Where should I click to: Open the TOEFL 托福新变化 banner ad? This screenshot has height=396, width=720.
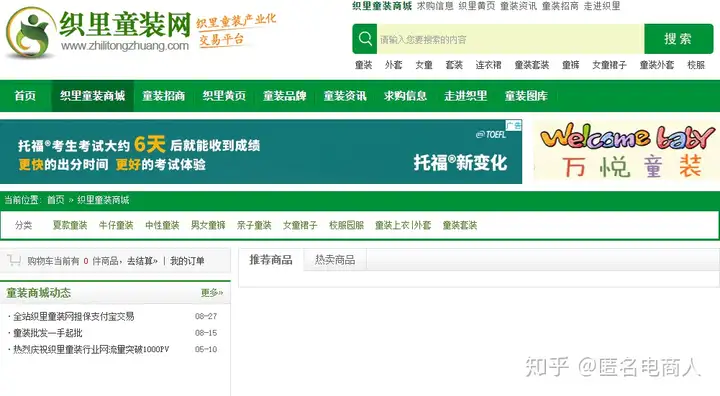coord(261,152)
